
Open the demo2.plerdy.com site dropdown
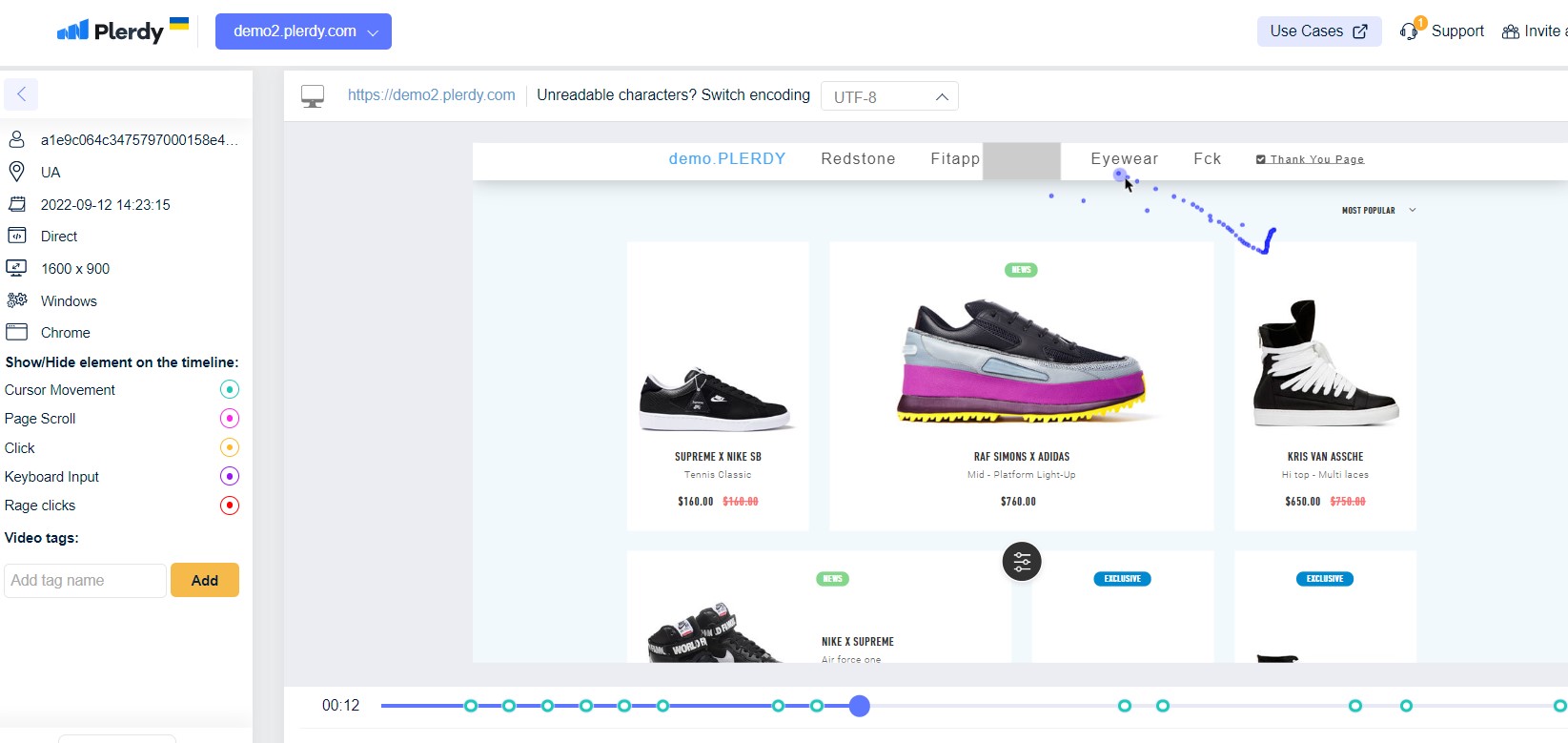303,31
